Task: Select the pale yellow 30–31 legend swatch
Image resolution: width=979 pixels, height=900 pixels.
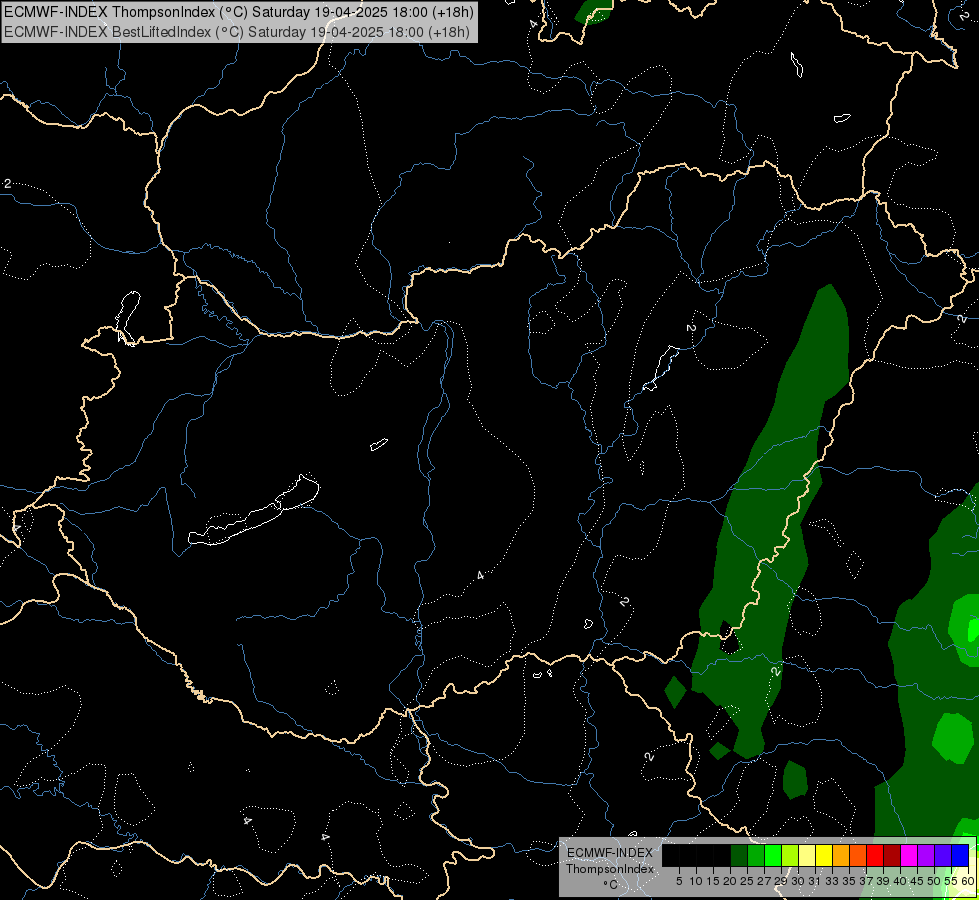Action: (x=807, y=855)
